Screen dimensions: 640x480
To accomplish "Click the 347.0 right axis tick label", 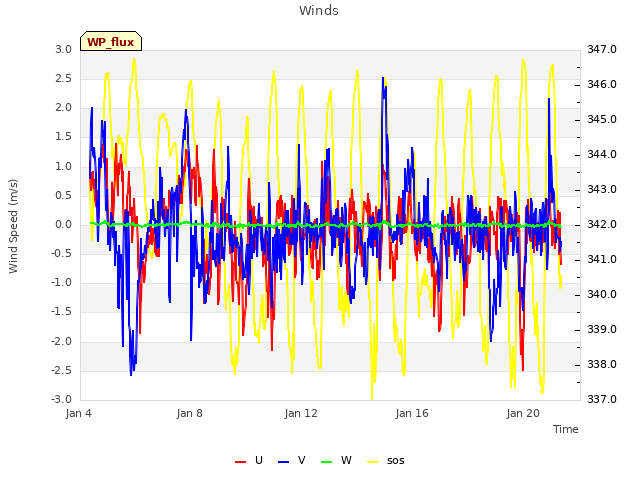I will coord(602,49).
